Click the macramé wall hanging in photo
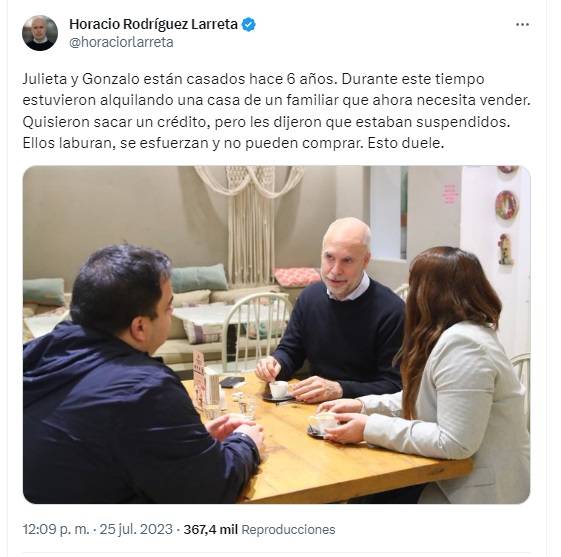 250,222
